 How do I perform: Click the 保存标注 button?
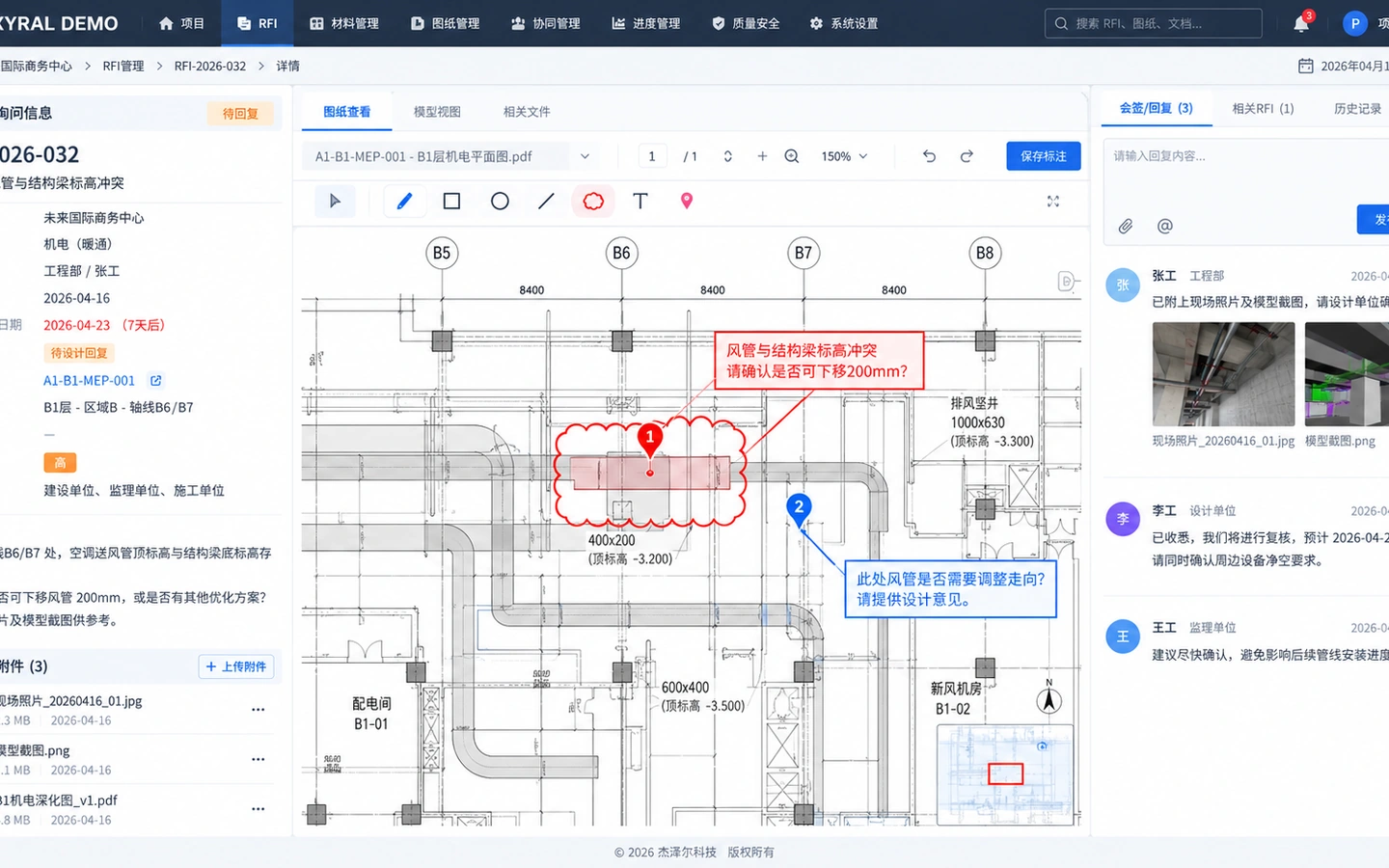1043,156
